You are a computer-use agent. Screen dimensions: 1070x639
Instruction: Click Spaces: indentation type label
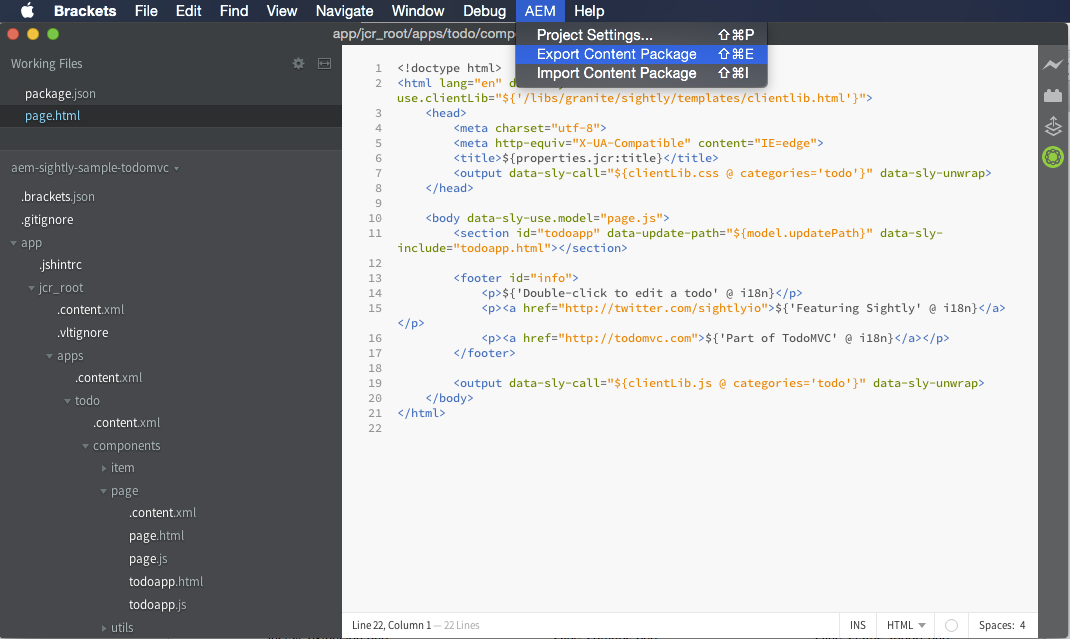996,625
